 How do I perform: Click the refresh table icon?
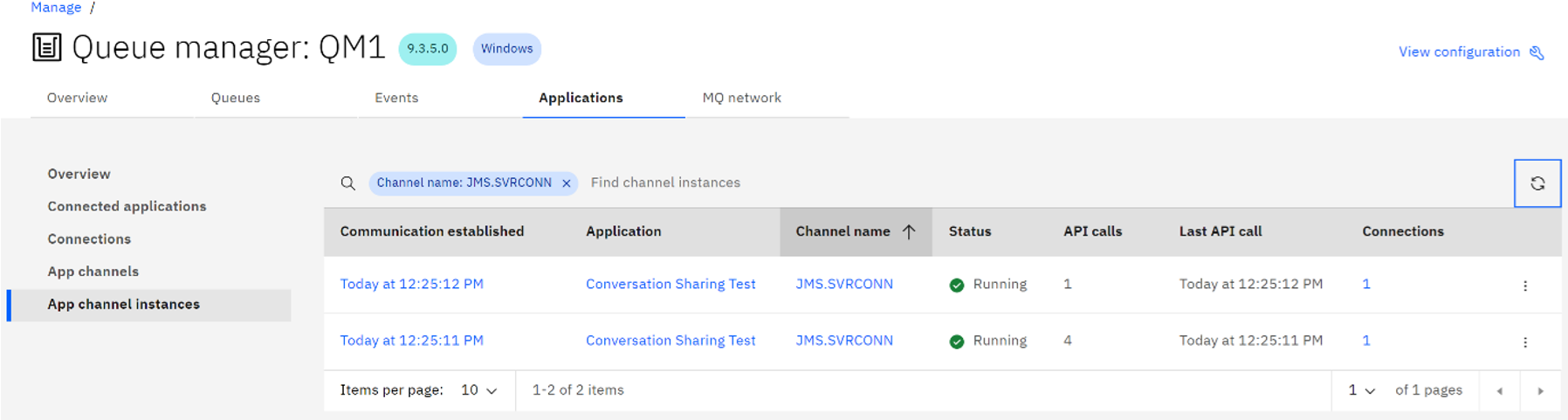(1537, 183)
